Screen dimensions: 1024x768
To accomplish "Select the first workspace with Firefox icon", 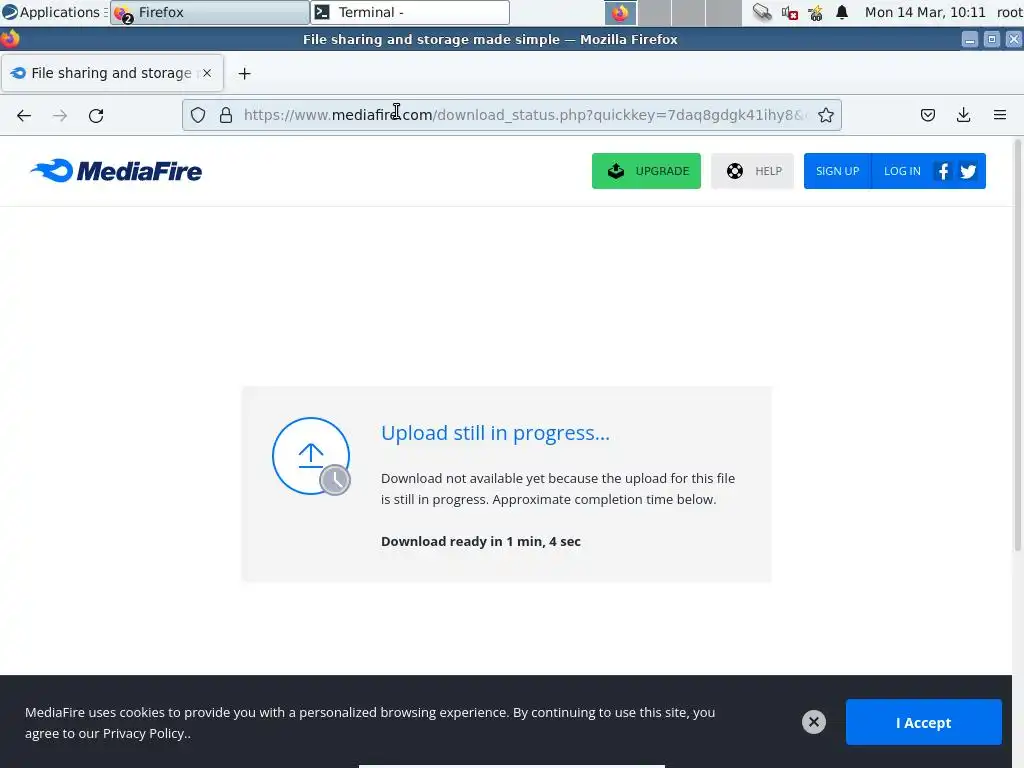I will pyautogui.click(x=620, y=12).
